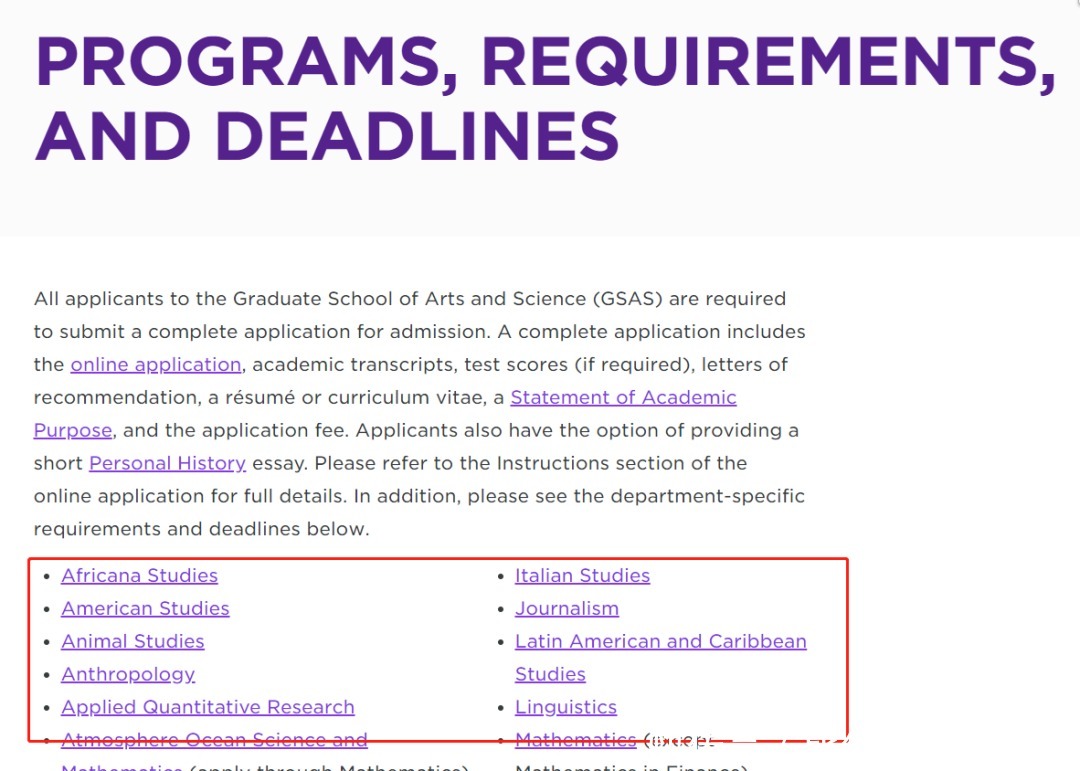Open the Latin American and Caribbean Studies link
1080x771 pixels.
click(660, 641)
